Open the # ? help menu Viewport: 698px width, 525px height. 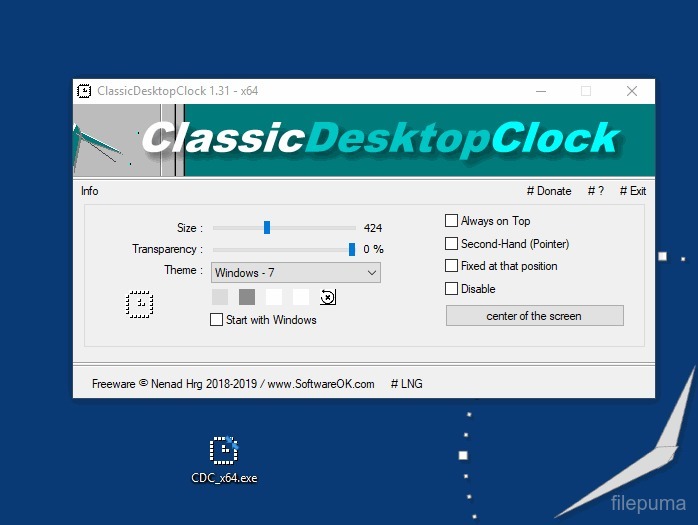[x=595, y=191]
